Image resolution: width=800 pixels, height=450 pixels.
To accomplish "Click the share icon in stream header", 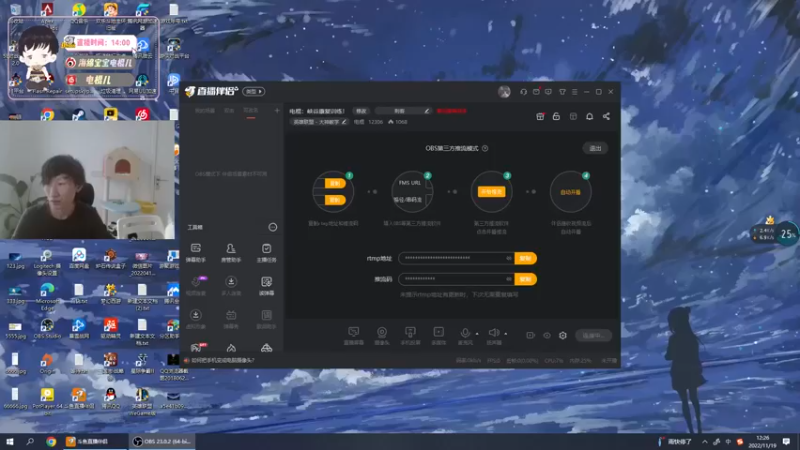I will click(606, 116).
